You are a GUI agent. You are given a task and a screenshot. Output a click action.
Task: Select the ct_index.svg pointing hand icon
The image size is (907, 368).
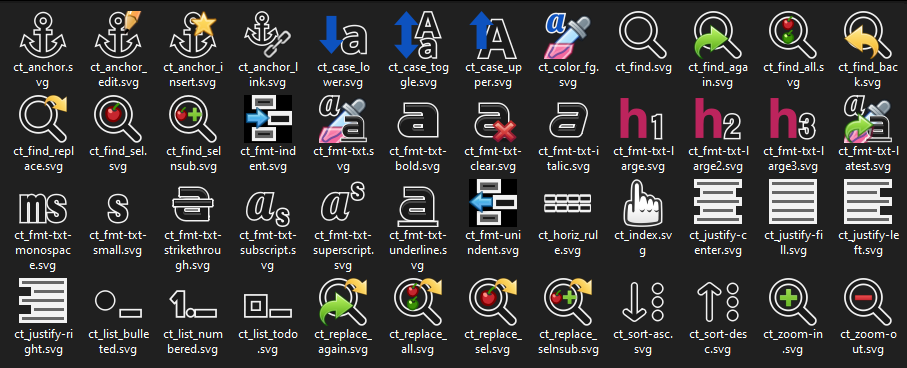pyautogui.click(x=643, y=203)
